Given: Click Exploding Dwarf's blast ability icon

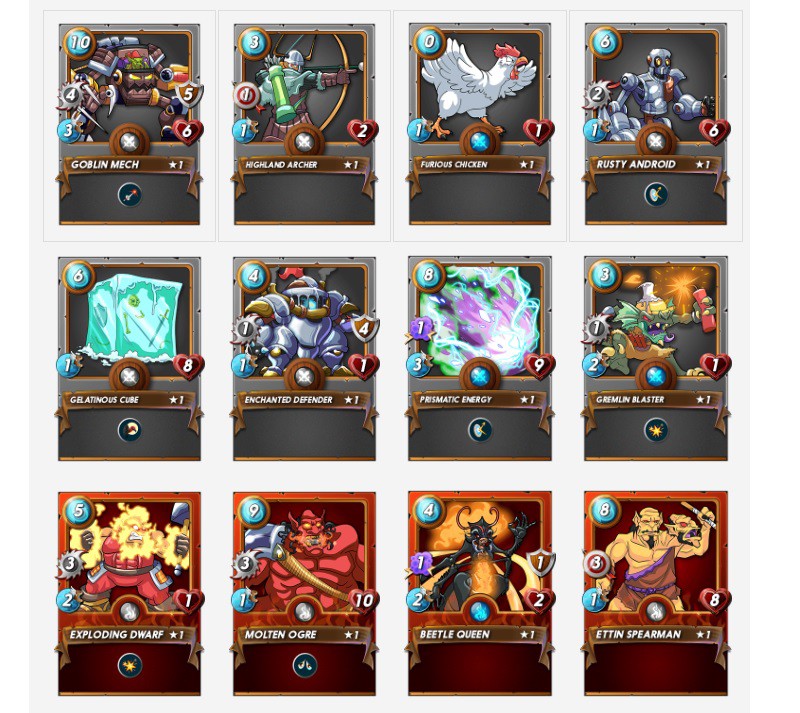Looking at the screenshot, I should click(130, 665).
